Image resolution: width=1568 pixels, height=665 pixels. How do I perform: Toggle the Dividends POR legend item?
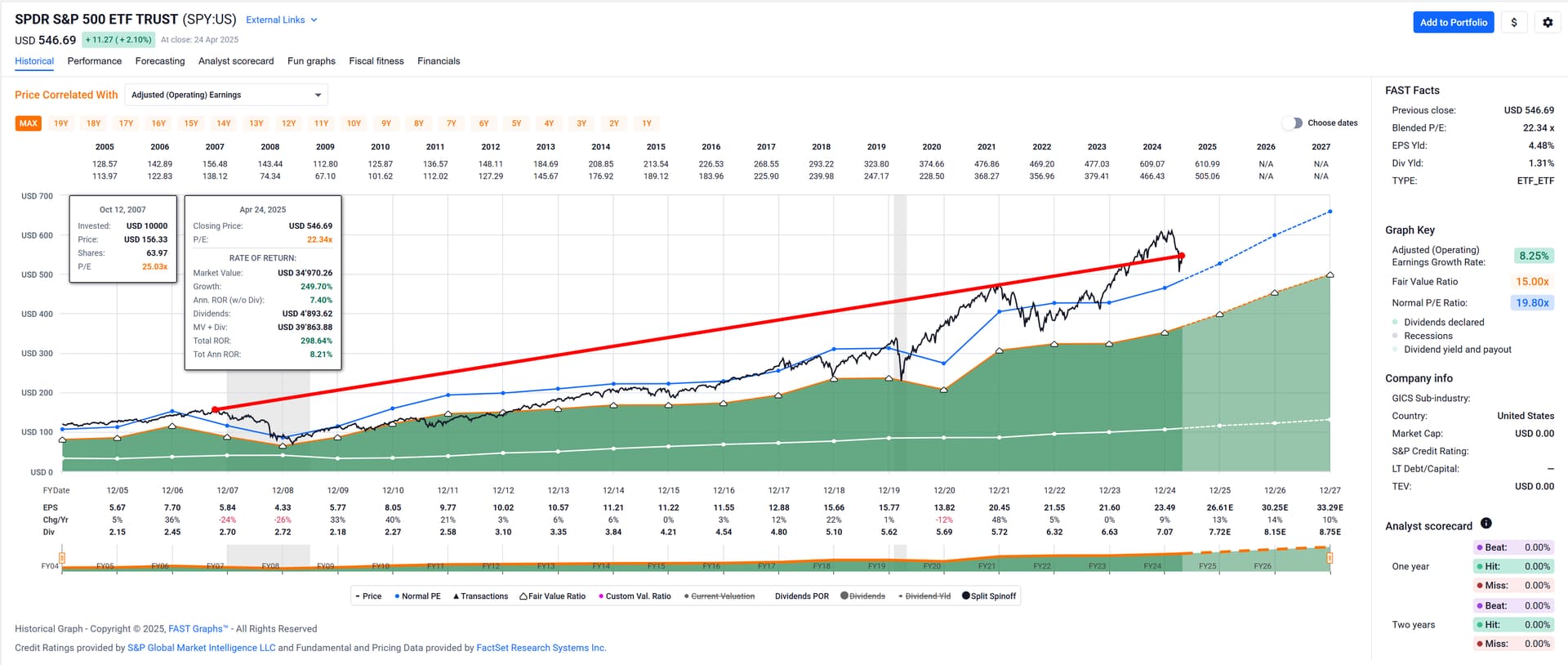(x=801, y=596)
